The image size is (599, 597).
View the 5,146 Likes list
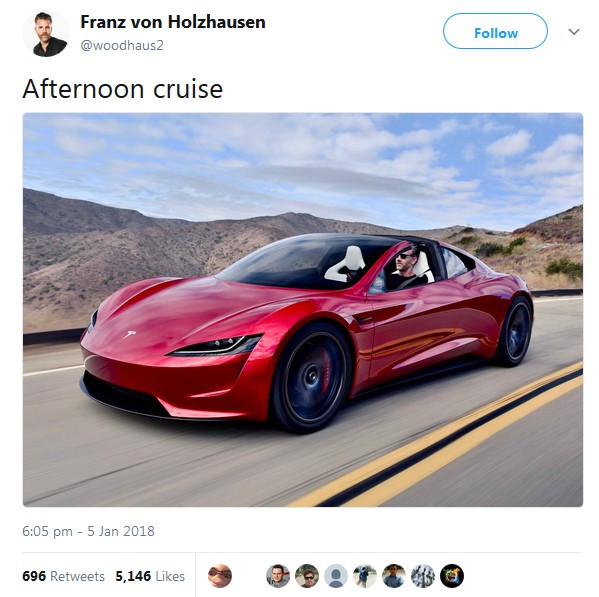[150, 576]
